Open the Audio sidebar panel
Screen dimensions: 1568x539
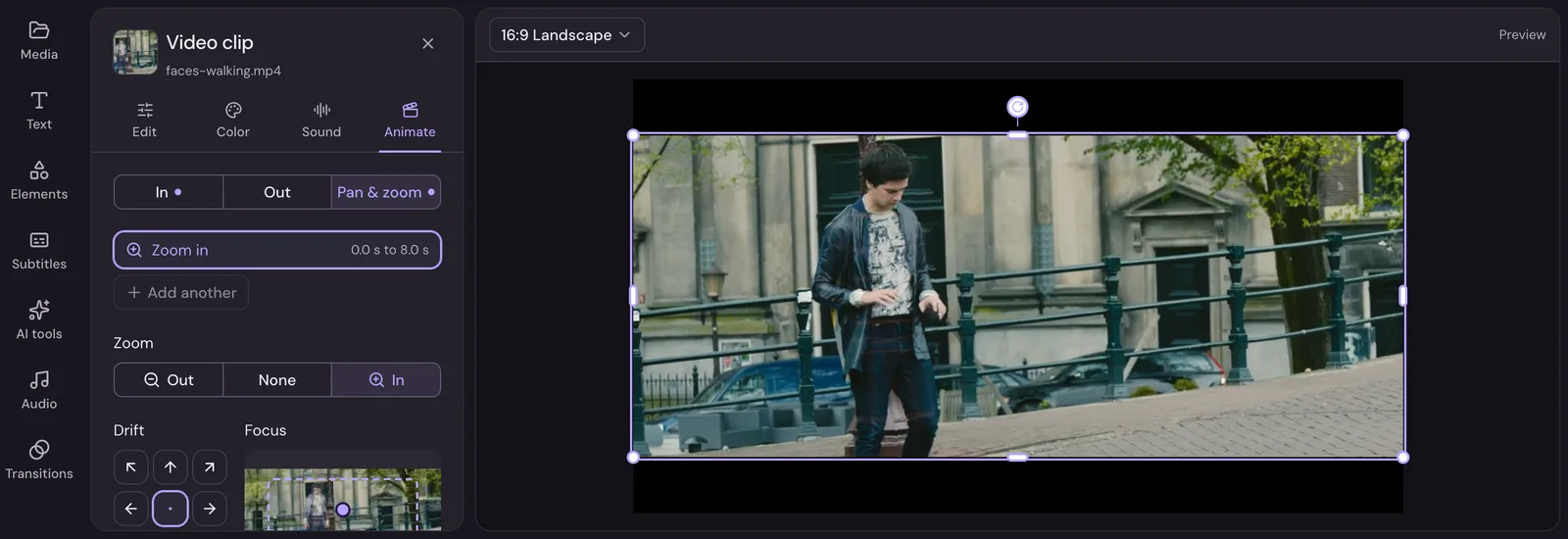pyautogui.click(x=39, y=390)
